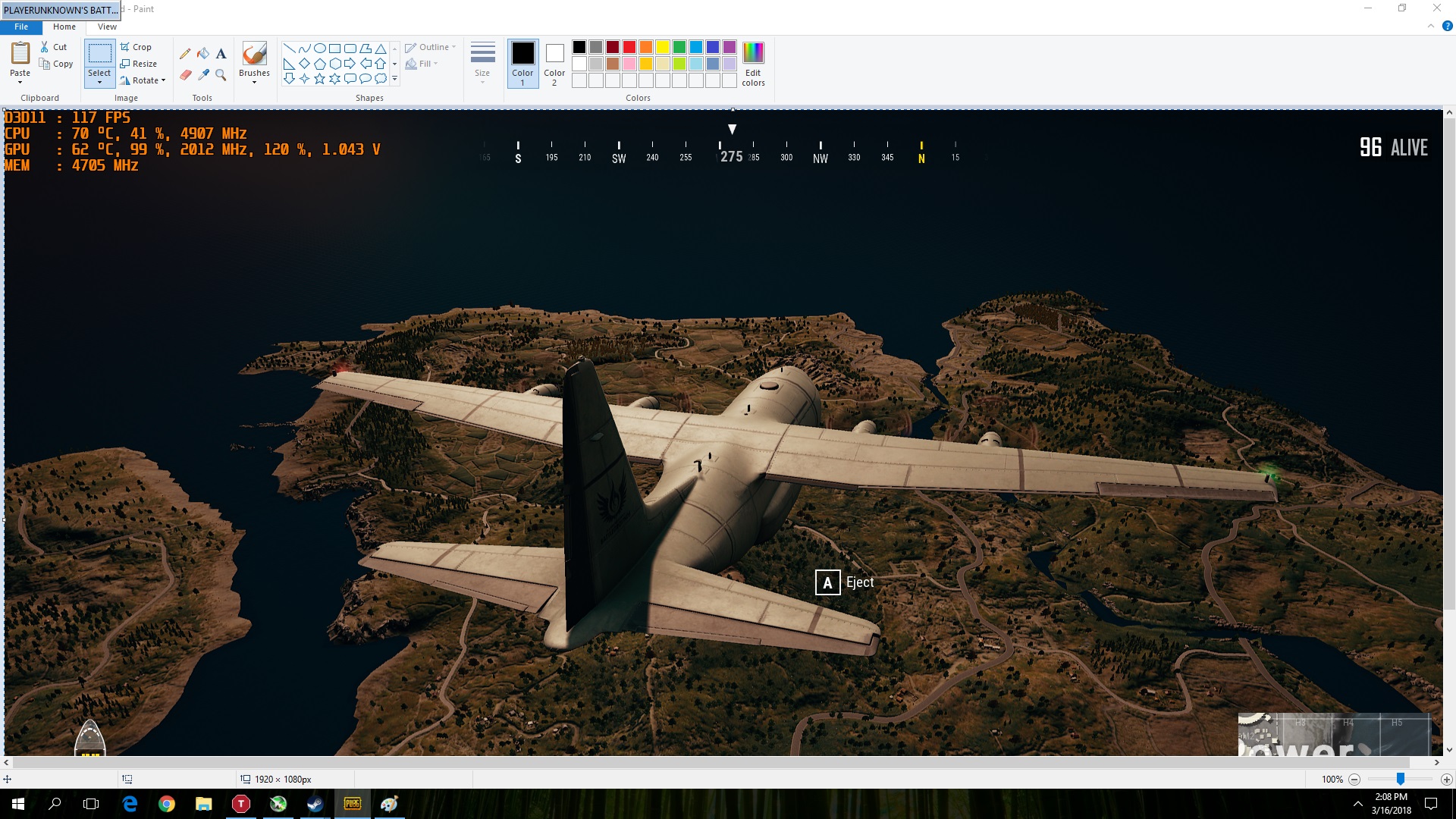Pick the Hexagon shape
This screenshot has height=819, width=1456.
334,64
